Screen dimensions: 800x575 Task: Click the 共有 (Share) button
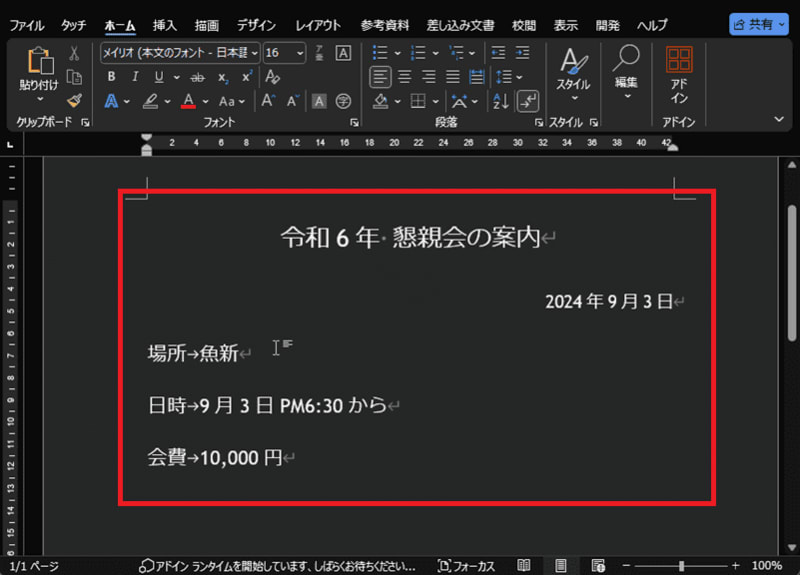pos(758,25)
